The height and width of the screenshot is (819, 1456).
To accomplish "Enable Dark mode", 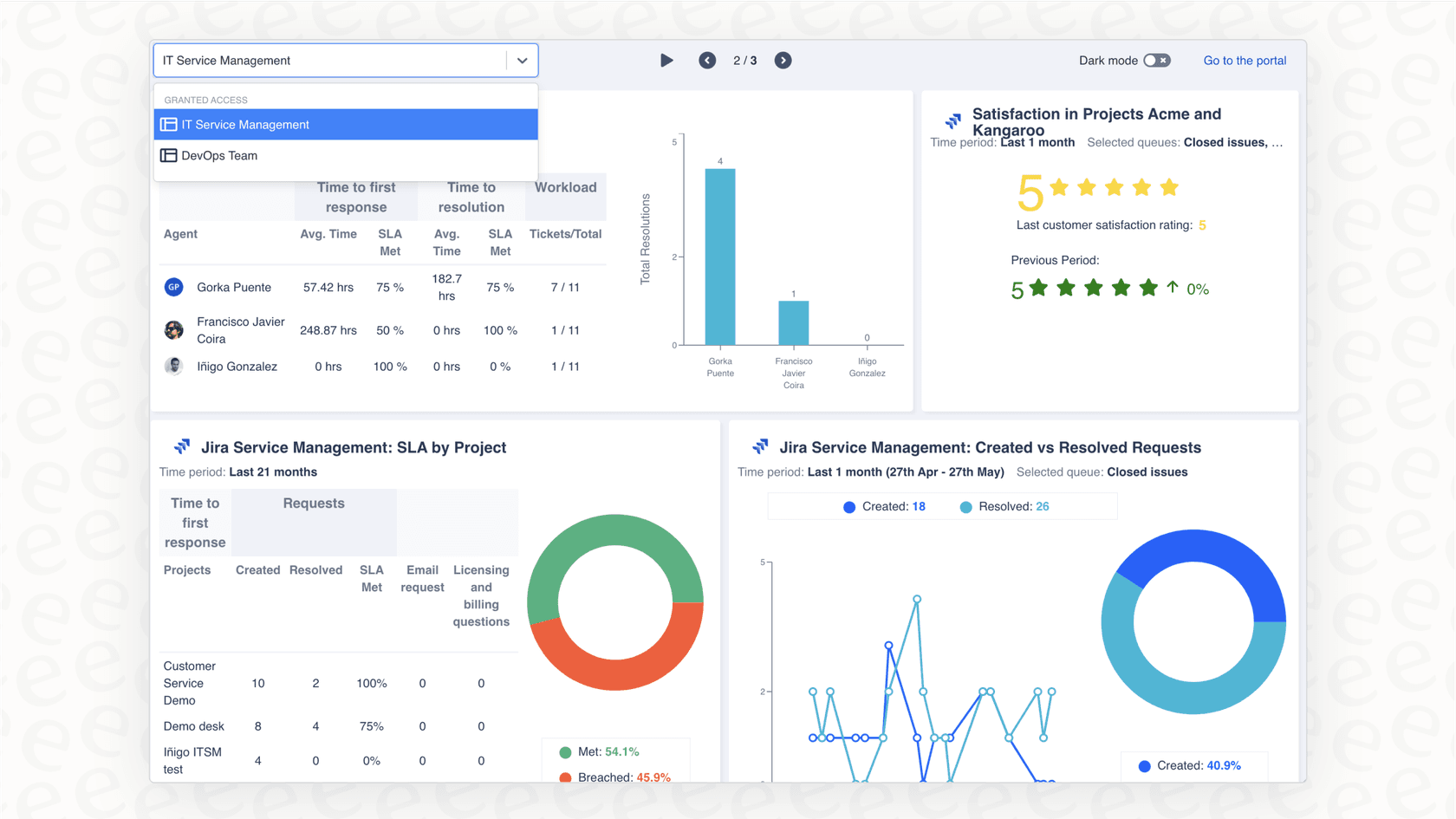I will point(1157,60).
